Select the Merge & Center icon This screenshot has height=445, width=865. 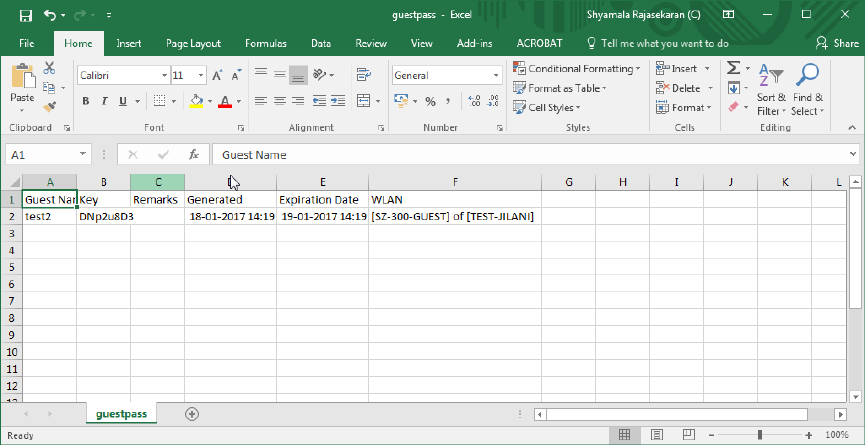click(x=363, y=101)
